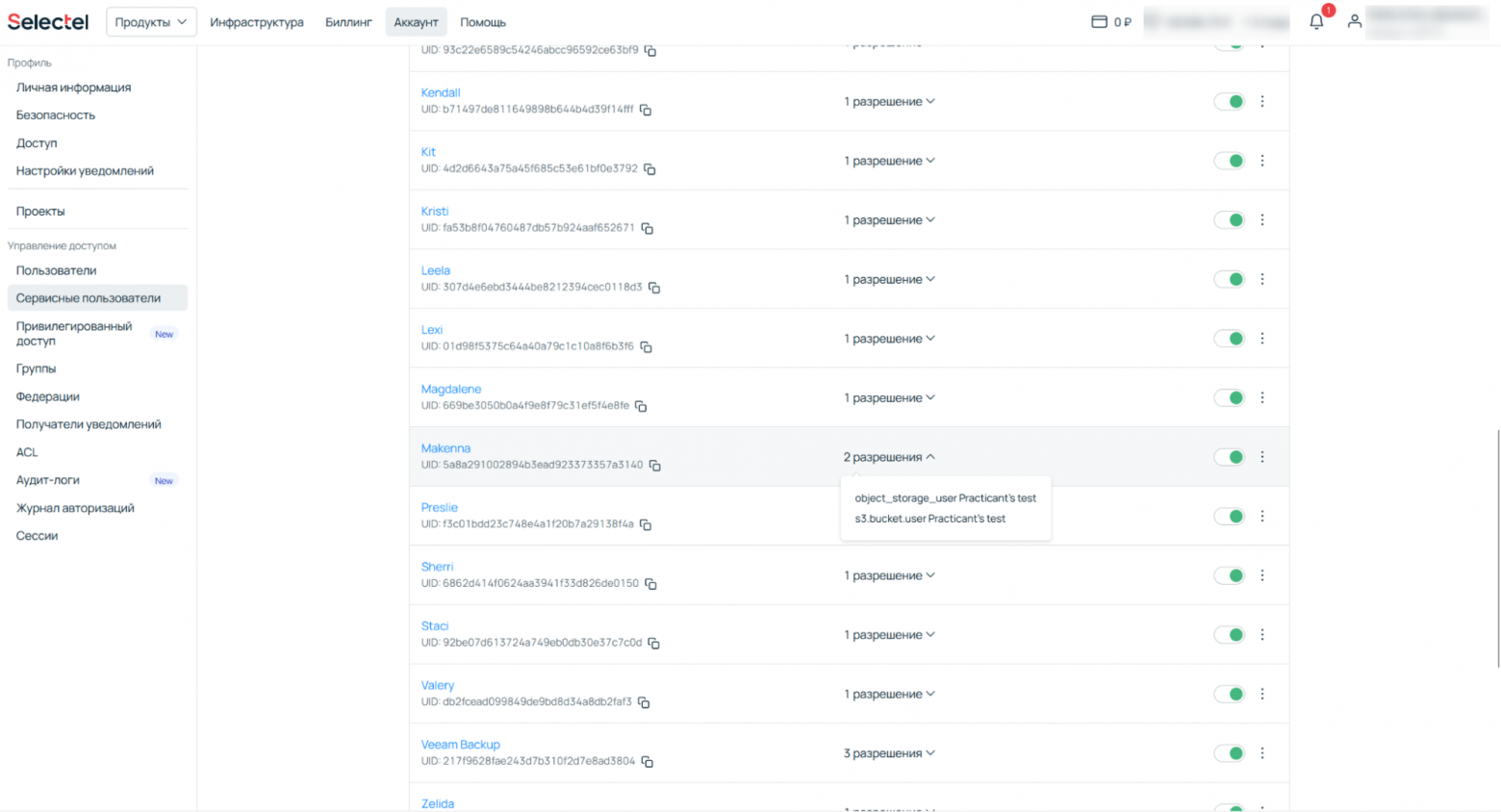Toggle Magdalene's status switch

[1229, 397]
